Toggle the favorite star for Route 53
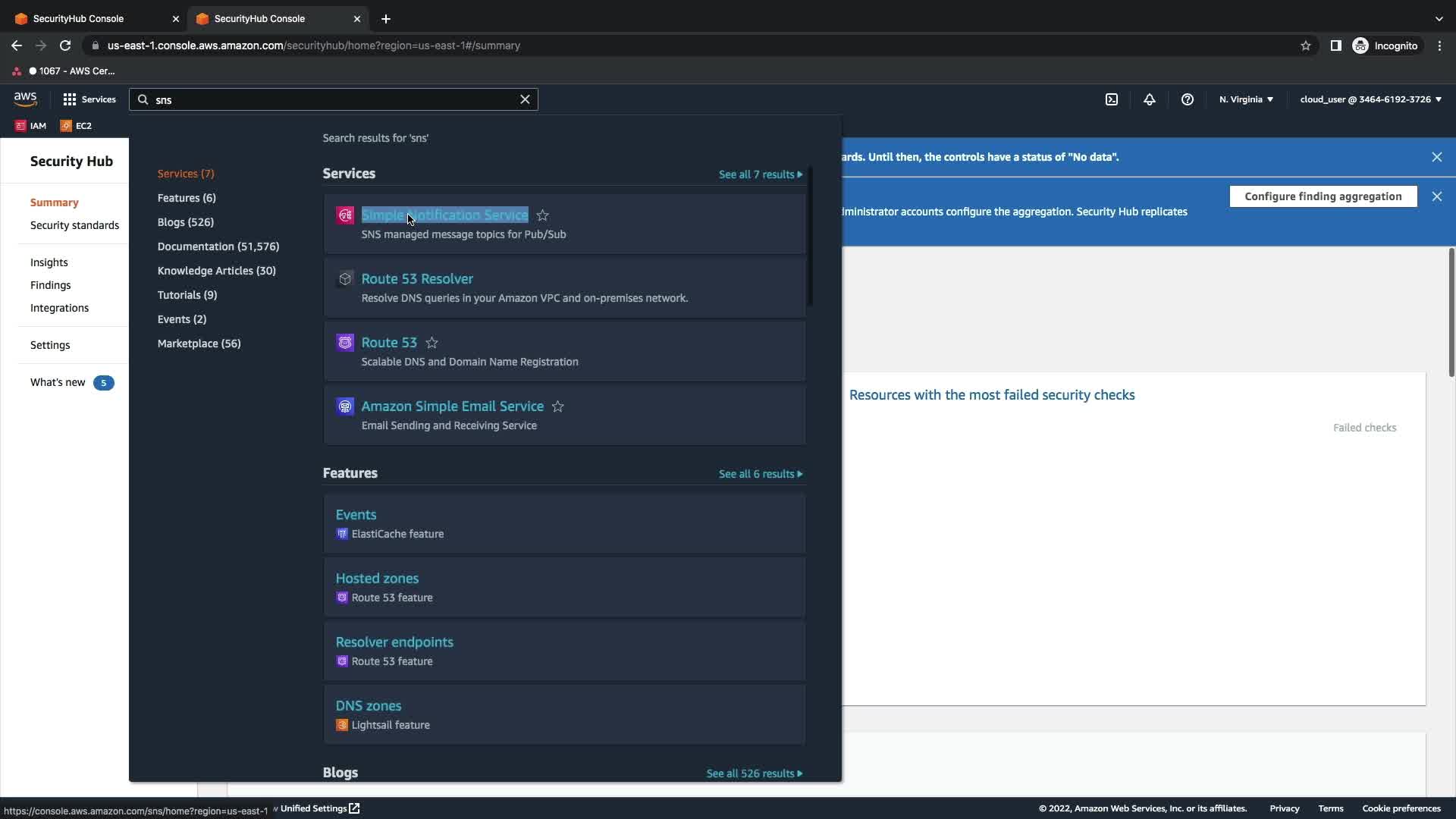The width and height of the screenshot is (1456, 819). point(431,343)
